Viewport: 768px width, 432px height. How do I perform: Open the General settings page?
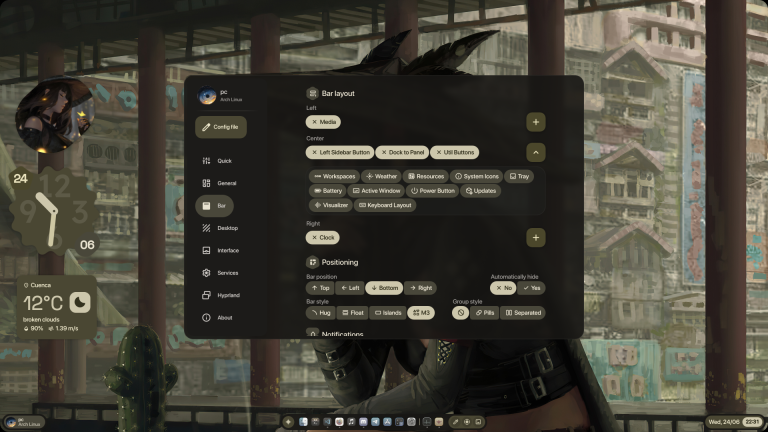coord(219,183)
